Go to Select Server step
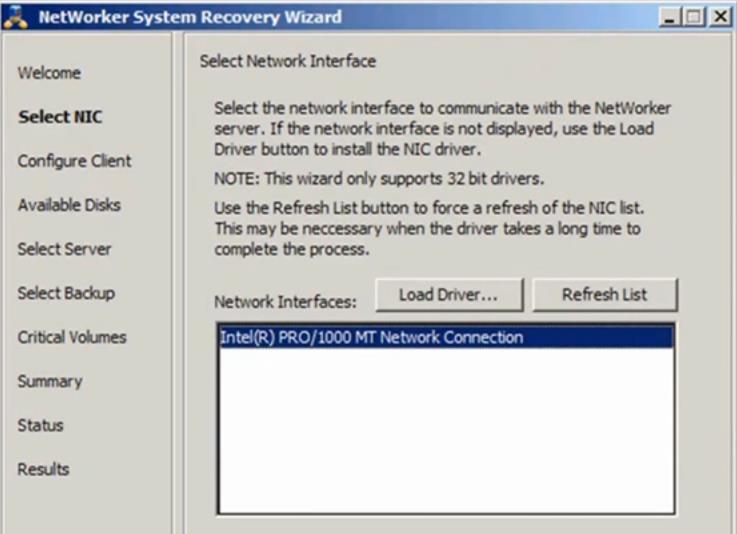 64,249
